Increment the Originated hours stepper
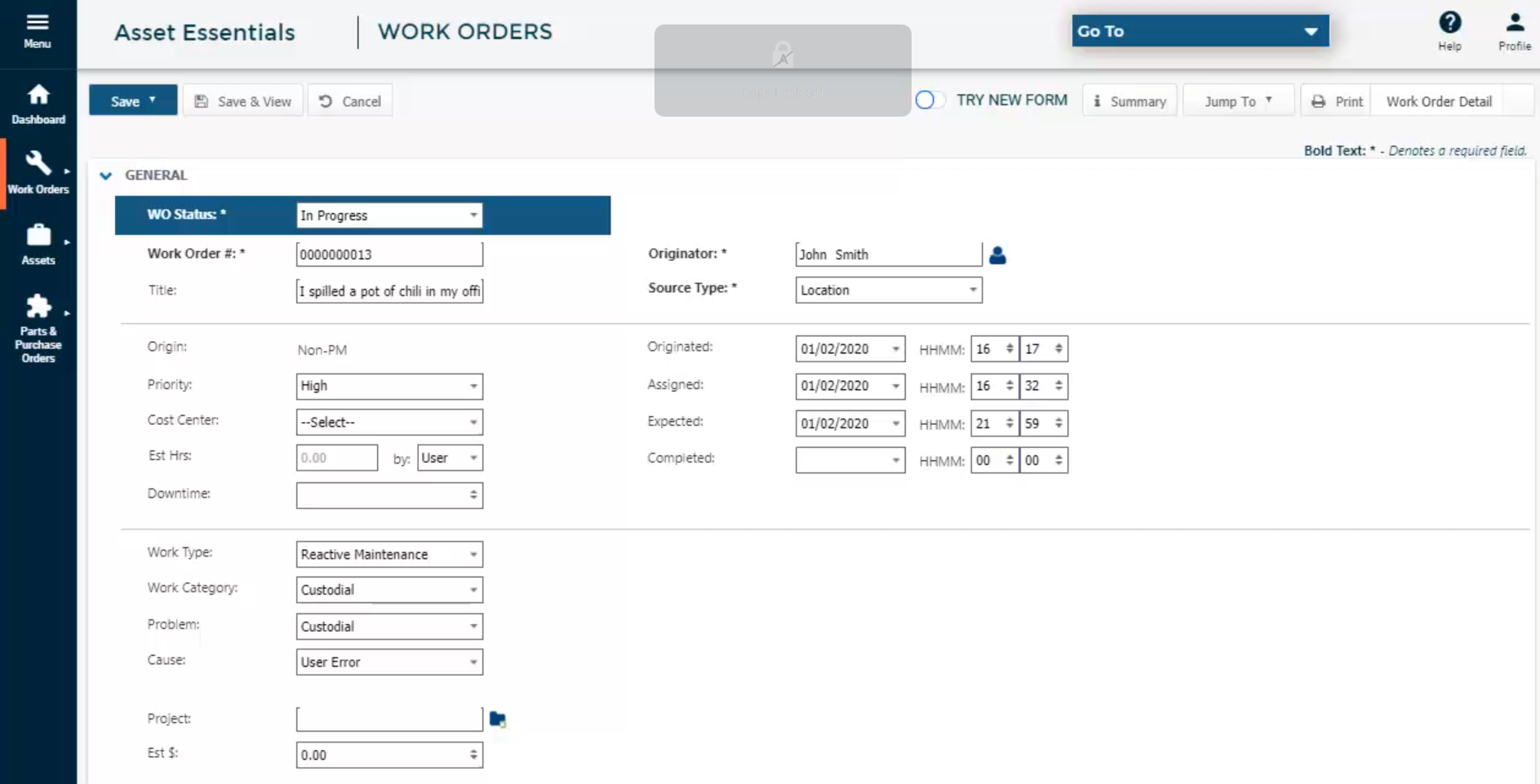This screenshot has width=1540, height=784. tap(1010, 344)
